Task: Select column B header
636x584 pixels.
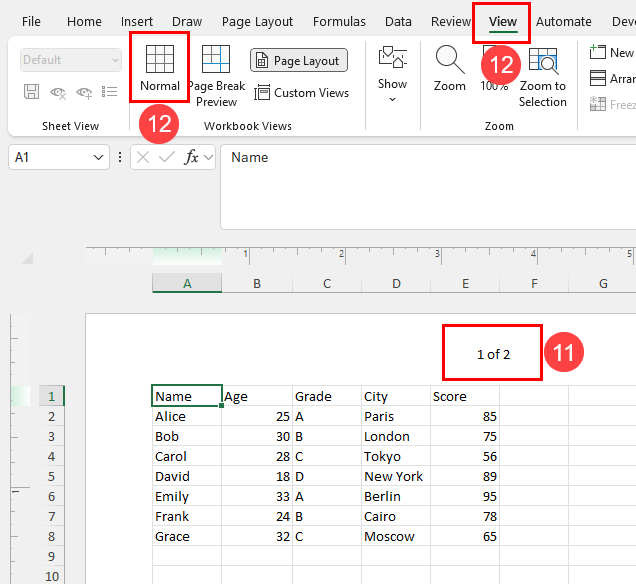Action: (257, 283)
